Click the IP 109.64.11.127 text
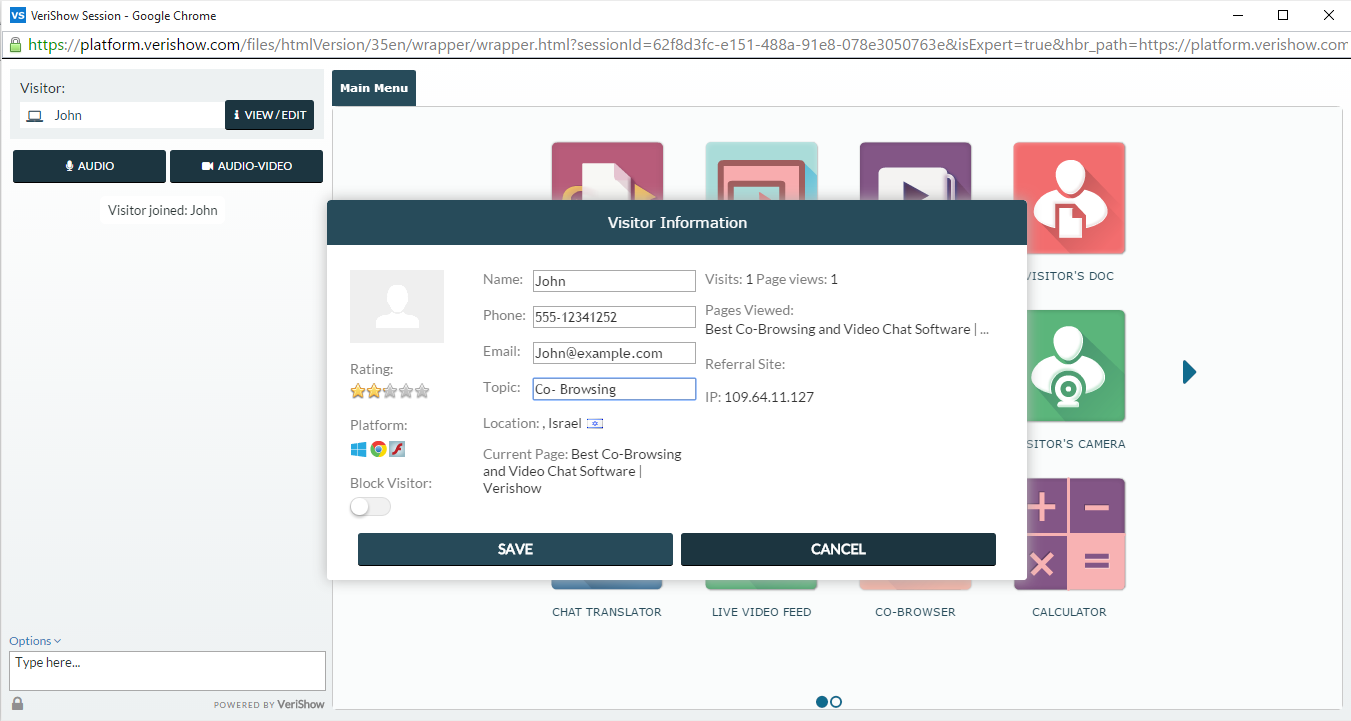This screenshot has height=721, width=1351. point(759,397)
